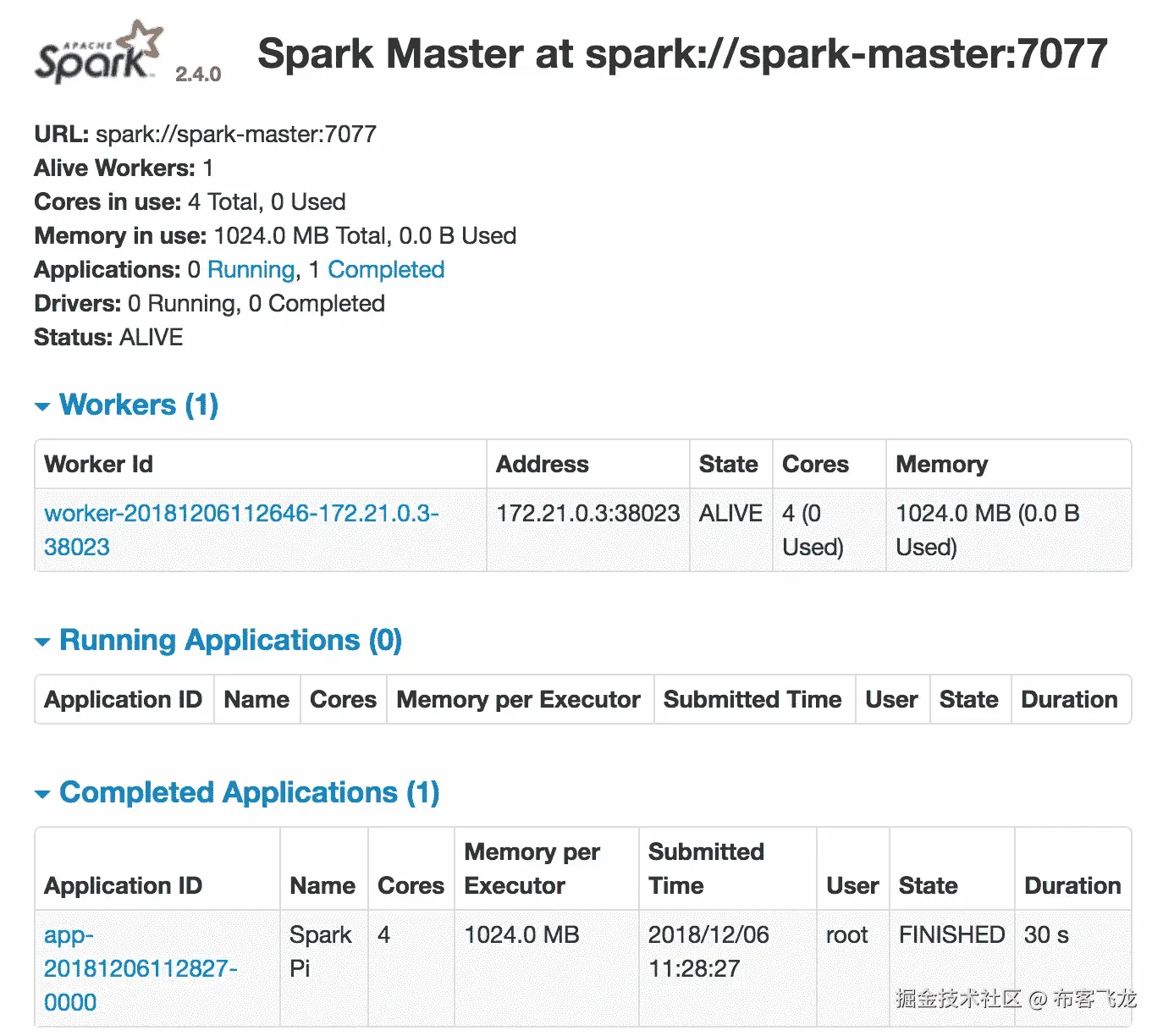Sort workers by Address column
The width and height of the screenshot is (1163, 1036).
point(543,464)
